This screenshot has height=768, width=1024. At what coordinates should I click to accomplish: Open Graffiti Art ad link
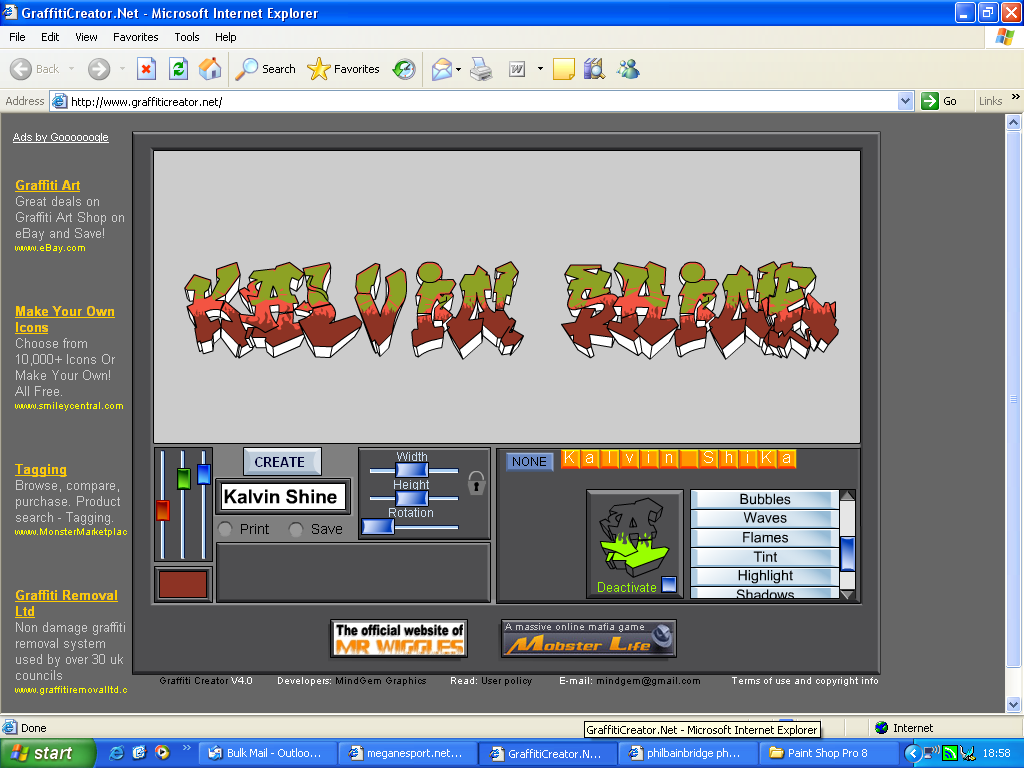(x=48, y=185)
